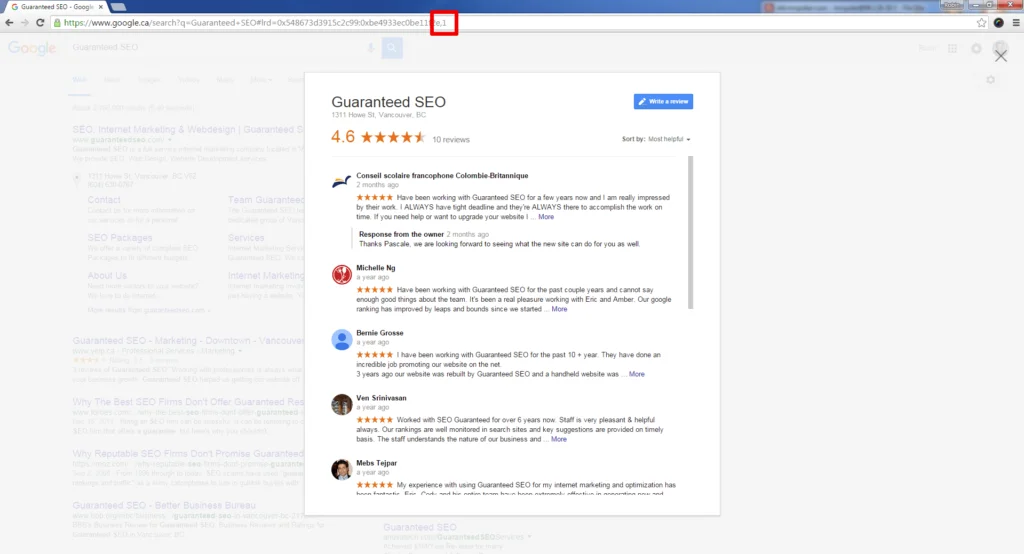1024x554 pixels.
Task: Click Response from the owner text
Action: point(401,234)
